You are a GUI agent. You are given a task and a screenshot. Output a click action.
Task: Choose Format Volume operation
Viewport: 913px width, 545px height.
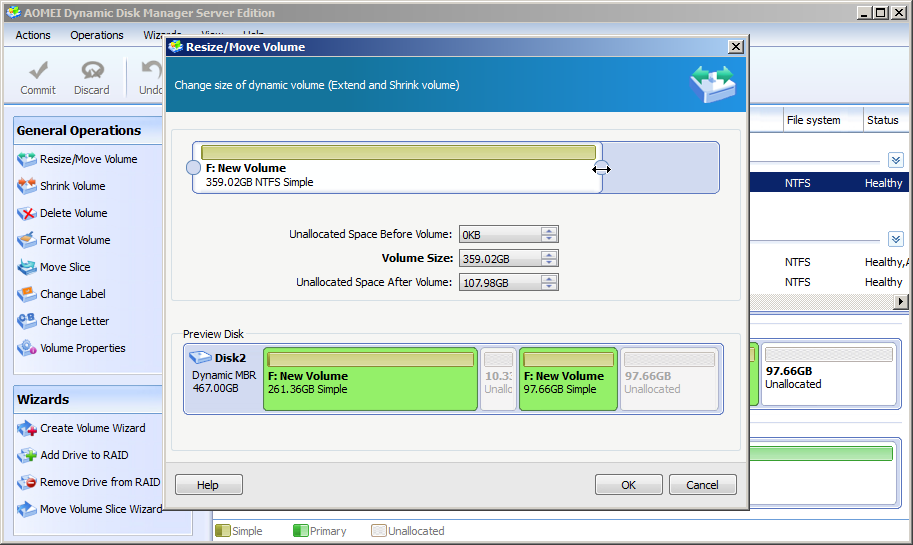click(x=64, y=240)
